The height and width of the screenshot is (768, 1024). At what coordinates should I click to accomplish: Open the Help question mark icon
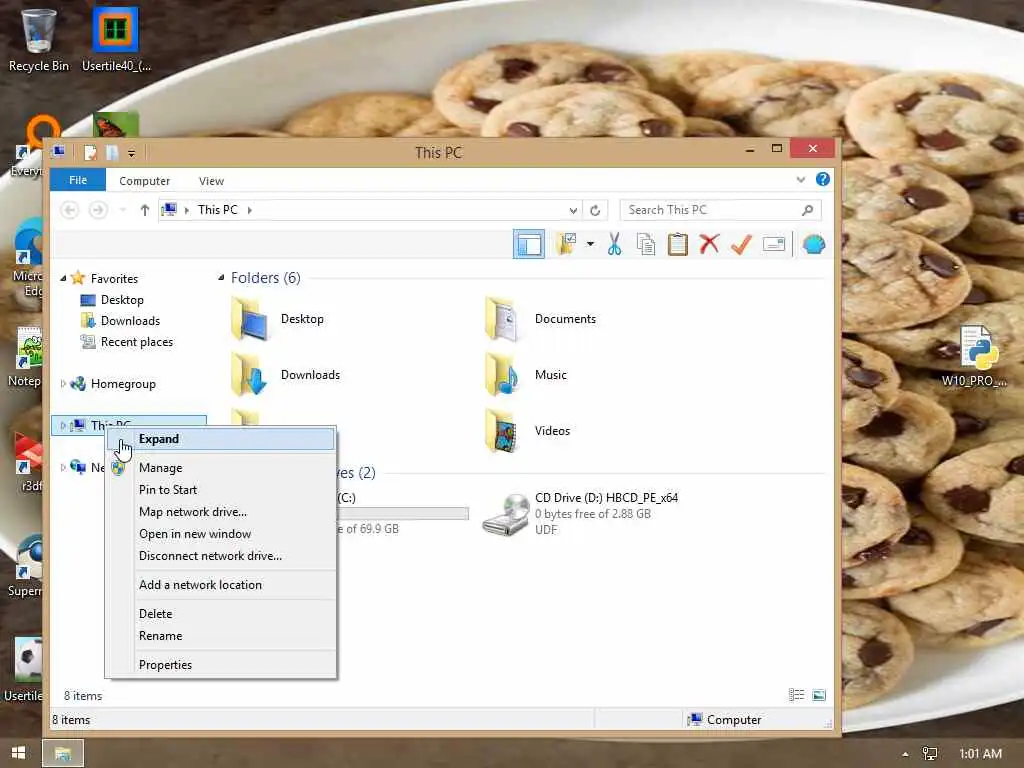pyautogui.click(x=823, y=179)
